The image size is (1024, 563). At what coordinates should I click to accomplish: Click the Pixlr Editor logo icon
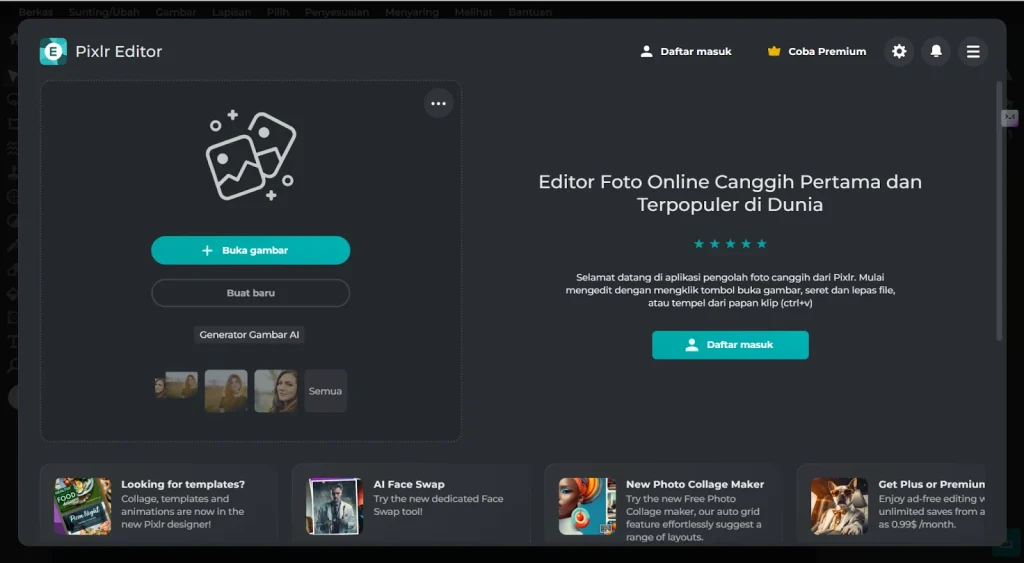click(53, 52)
